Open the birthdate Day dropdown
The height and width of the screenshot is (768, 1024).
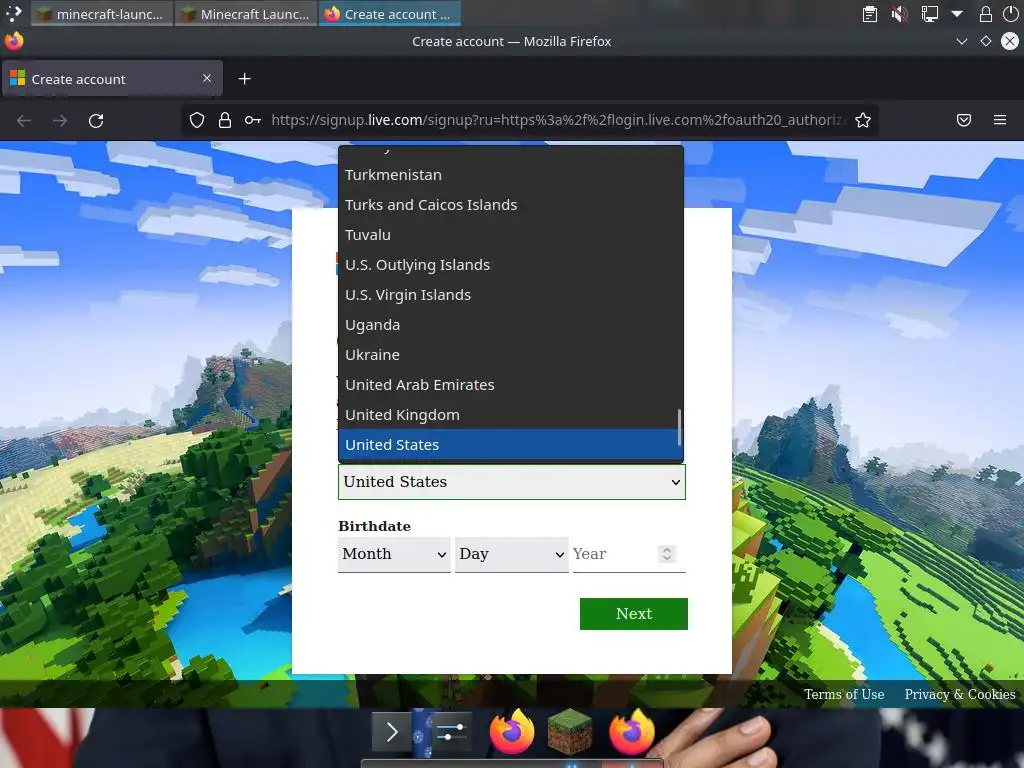[x=511, y=554]
